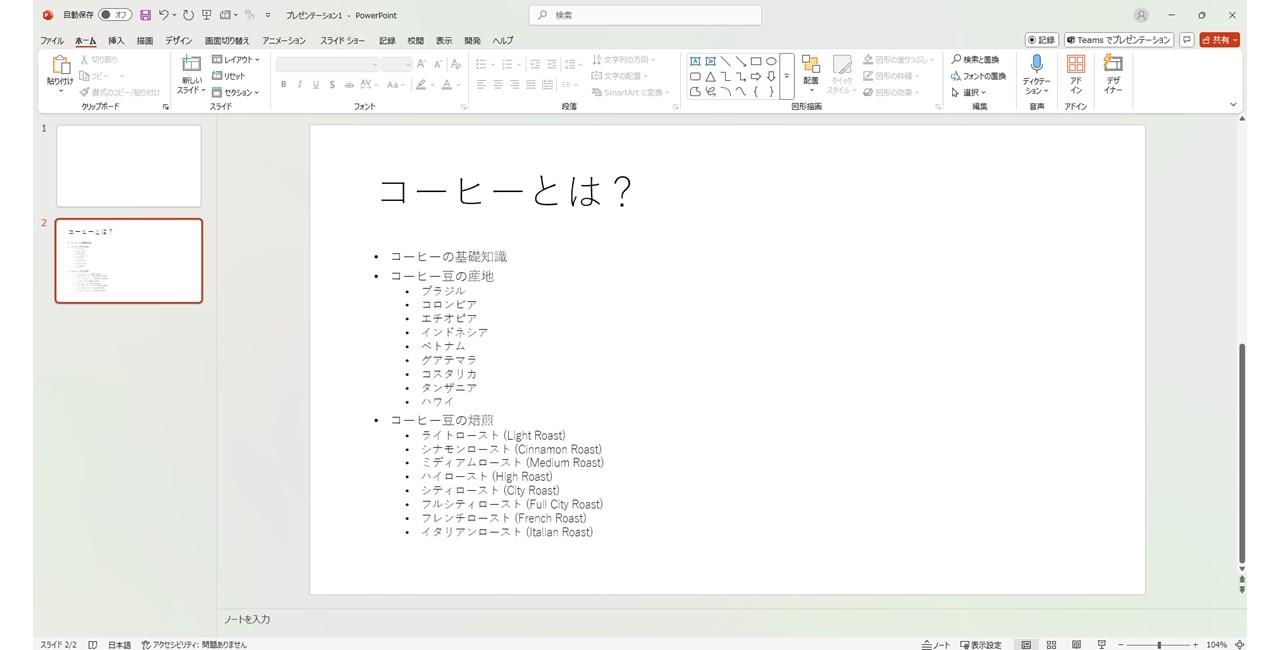
Task: Switch to Slide Show (スライド ショー) tab
Action: (343, 41)
